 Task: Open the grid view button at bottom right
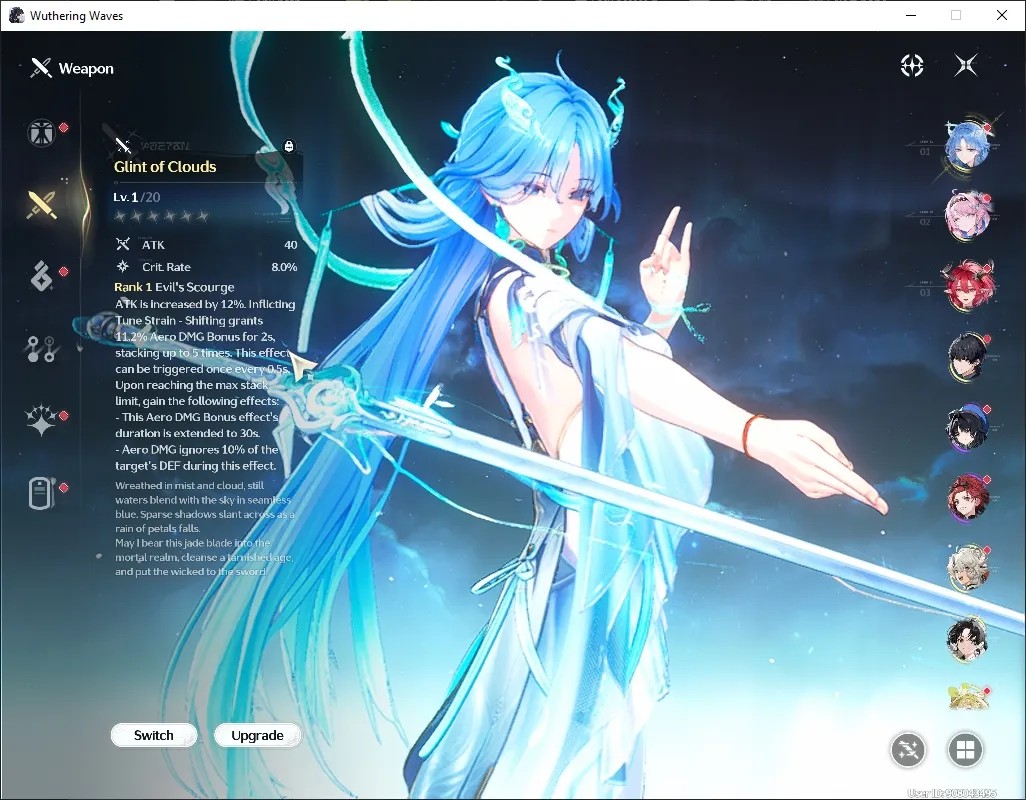(966, 750)
